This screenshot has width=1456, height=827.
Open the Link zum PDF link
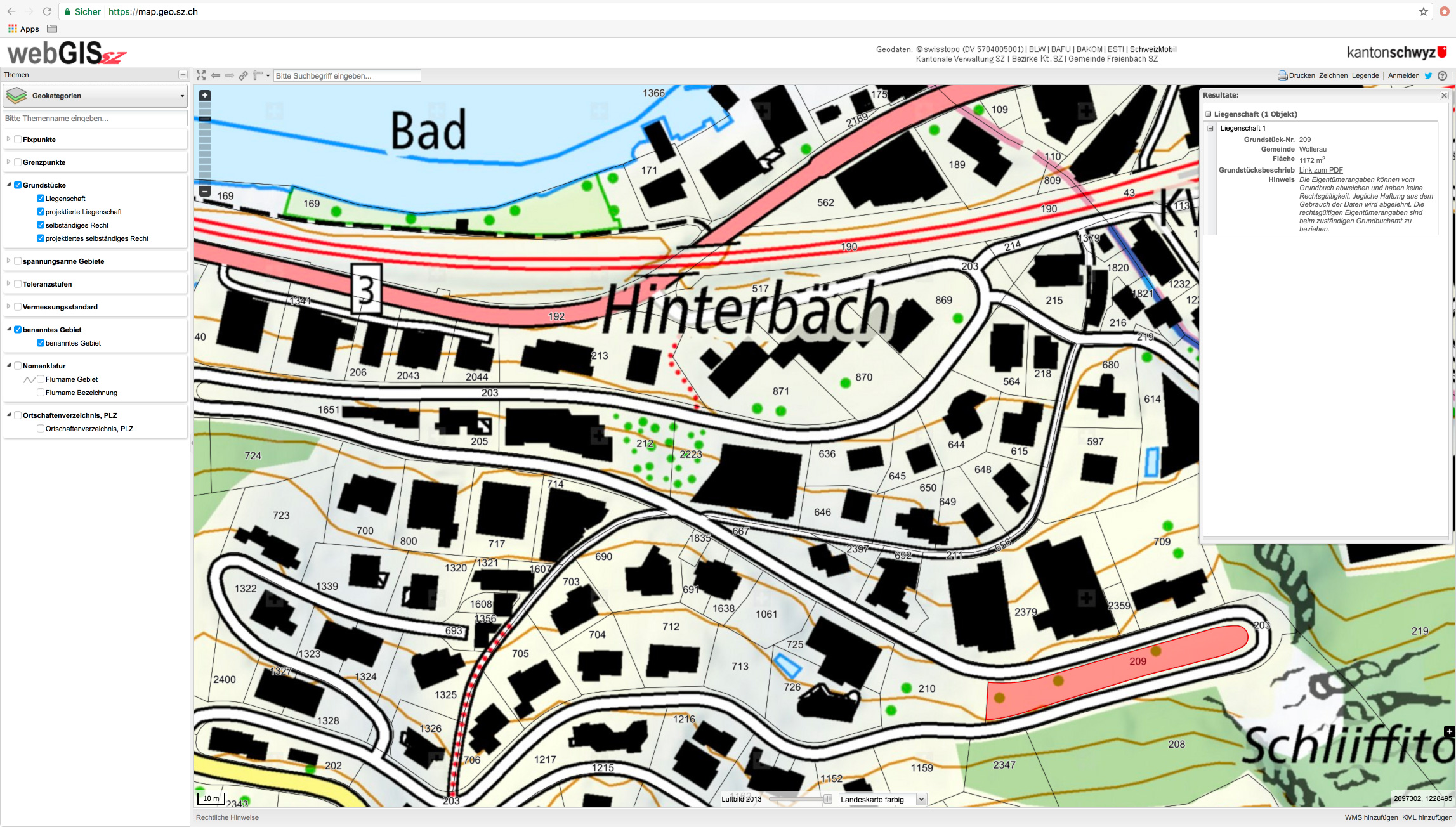(x=1321, y=170)
